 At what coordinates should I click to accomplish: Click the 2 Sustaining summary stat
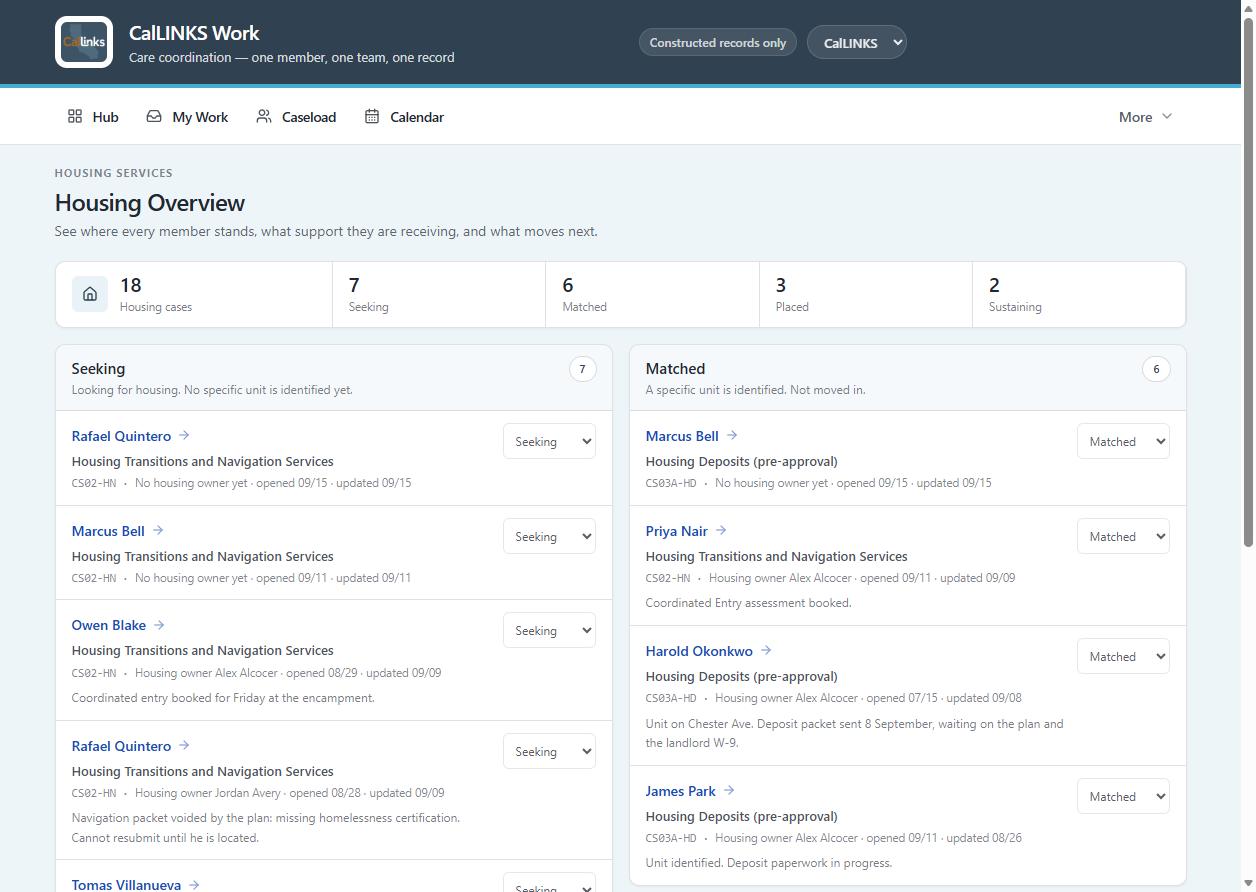(x=1079, y=294)
